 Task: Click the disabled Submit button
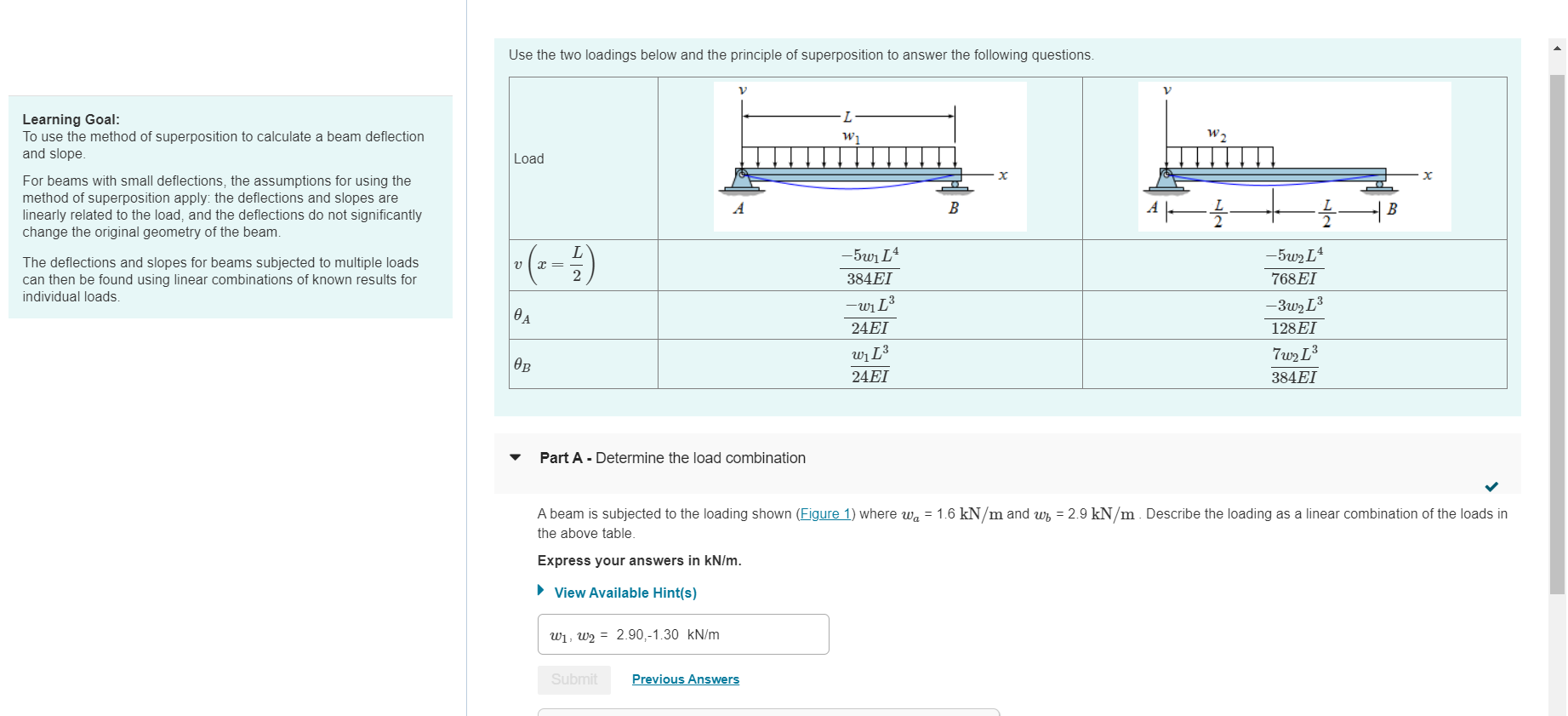[573, 679]
